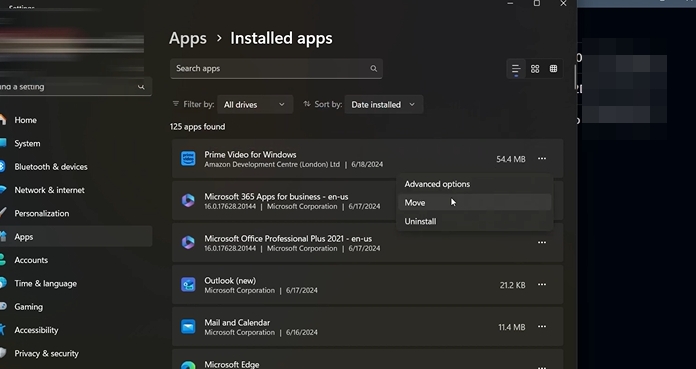Choose Uninstall in the context menu

pyautogui.click(x=475, y=221)
